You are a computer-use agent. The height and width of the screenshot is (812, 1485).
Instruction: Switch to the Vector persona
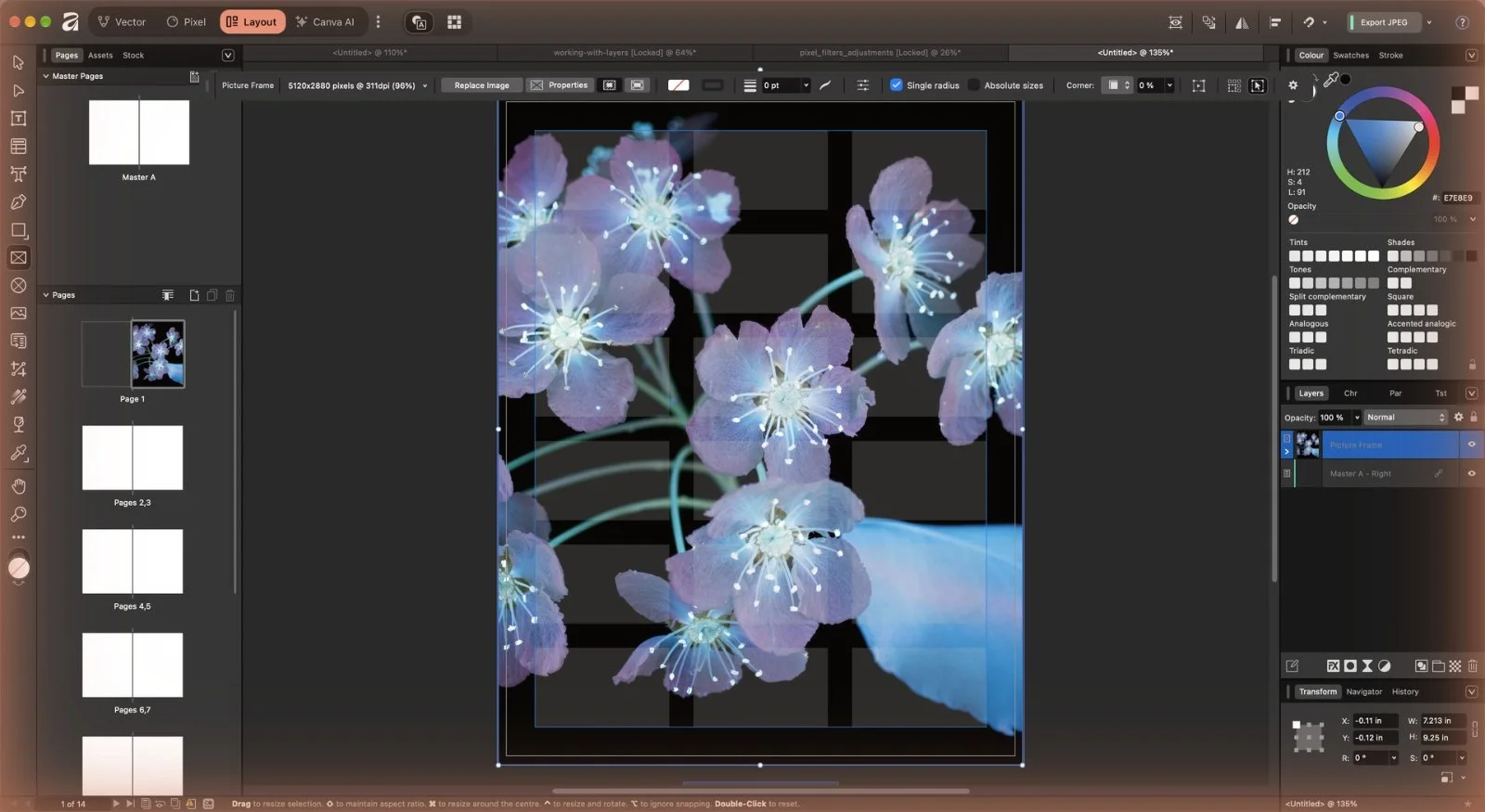click(122, 21)
